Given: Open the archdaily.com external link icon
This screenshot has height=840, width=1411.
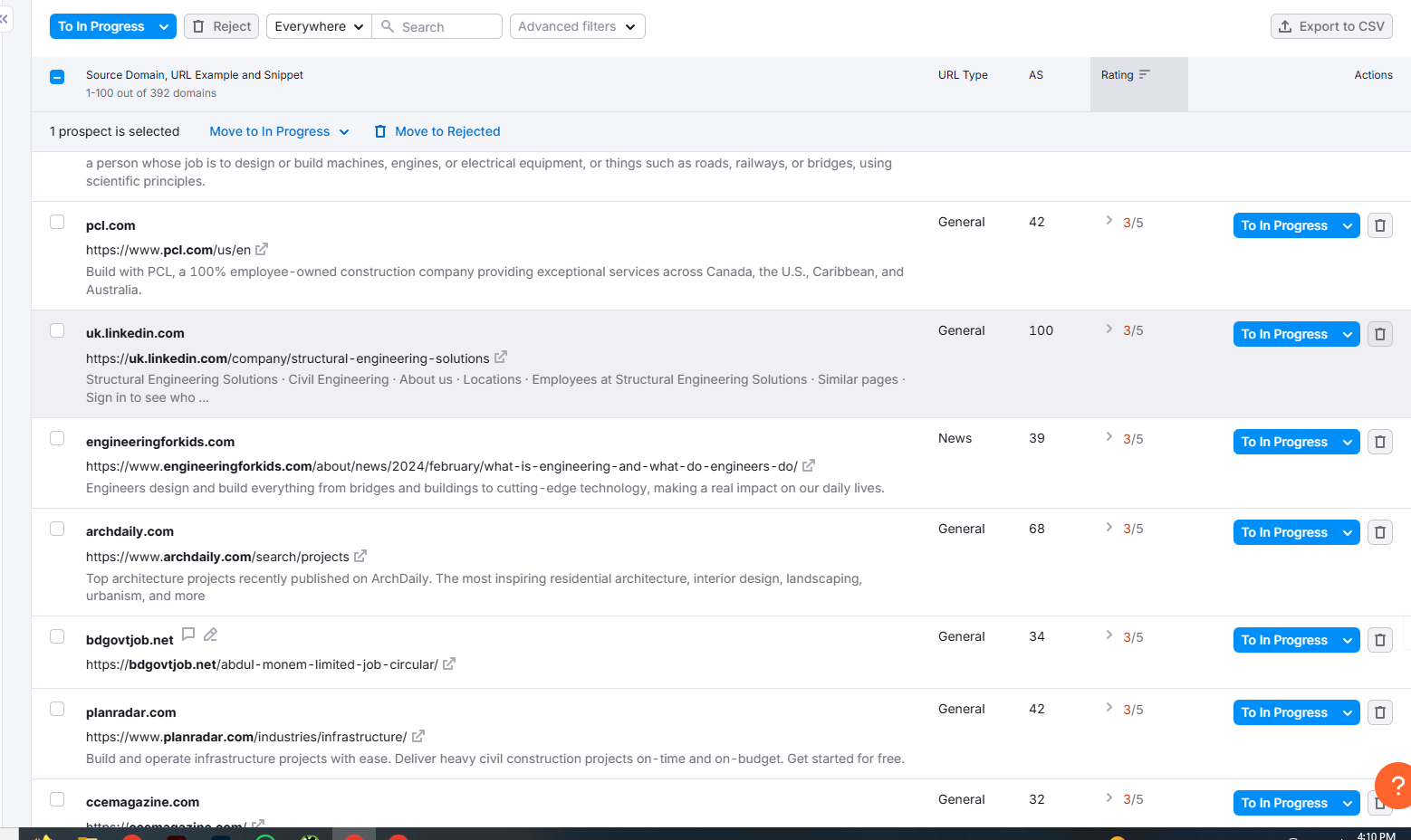Looking at the screenshot, I should click(x=360, y=556).
